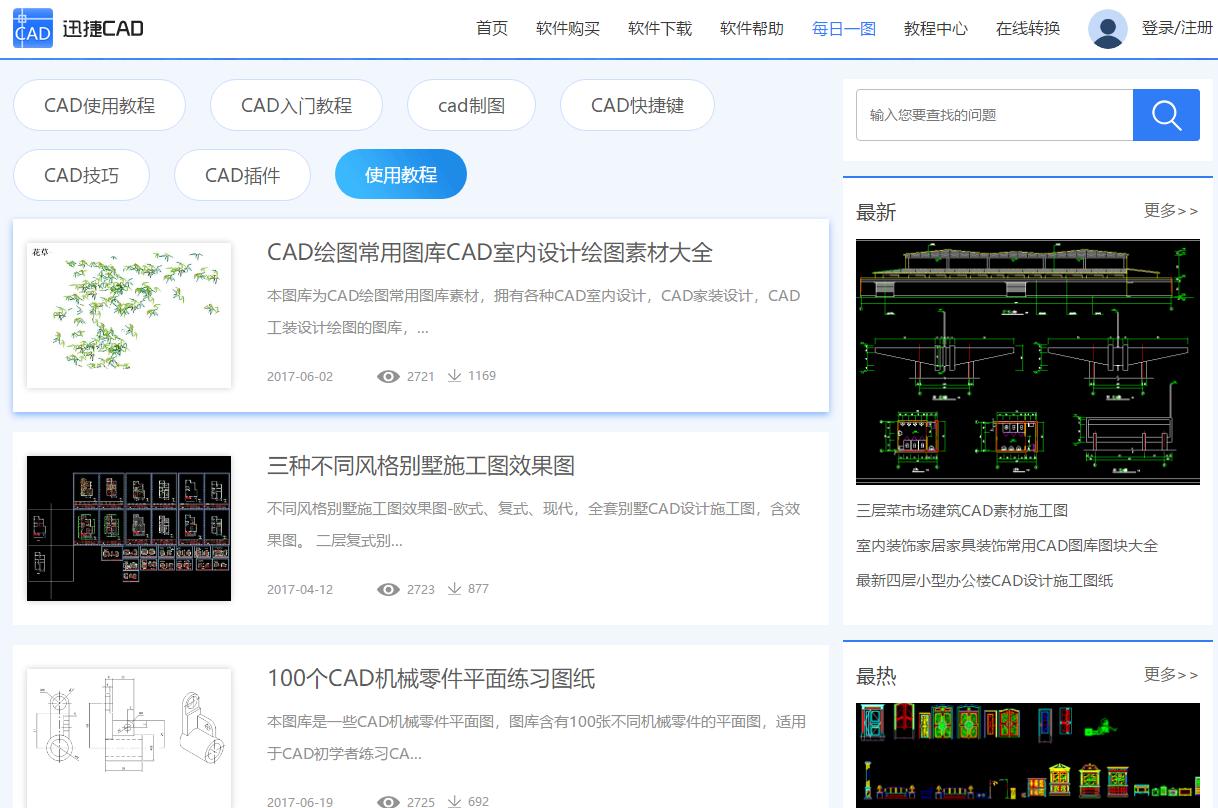This screenshot has width=1218, height=808.
Task: Navigate to 教程中心 in the top menu
Action: click(x=935, y=29)
